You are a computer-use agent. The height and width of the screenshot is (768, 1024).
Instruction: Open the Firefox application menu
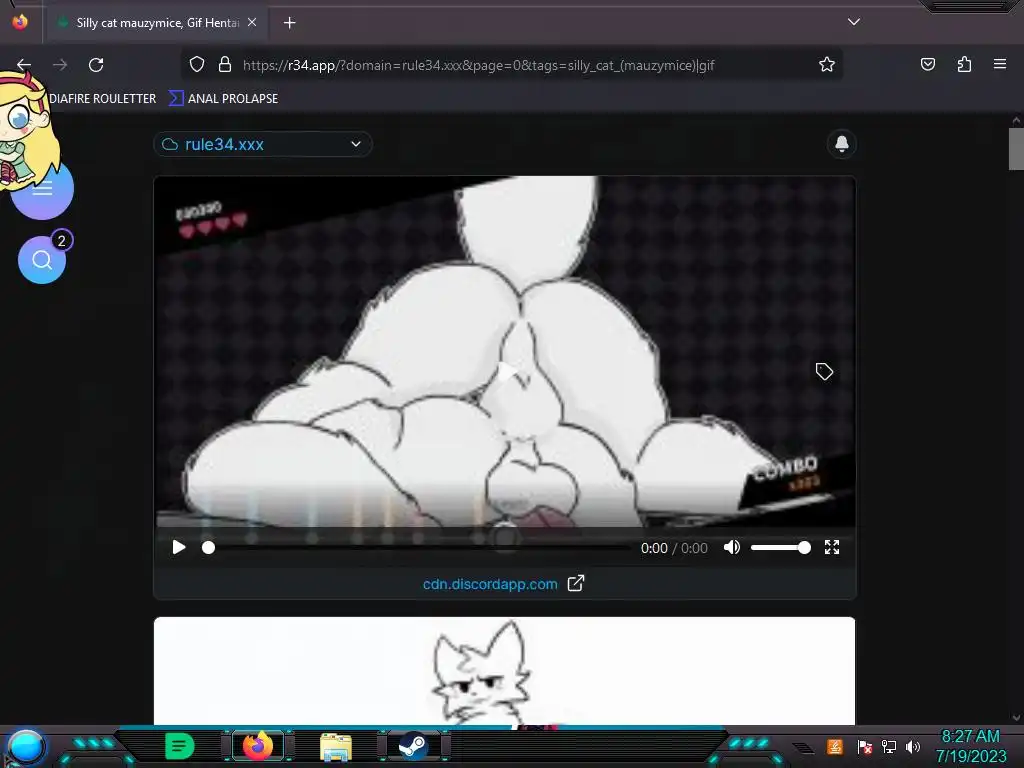point(1000,64)
